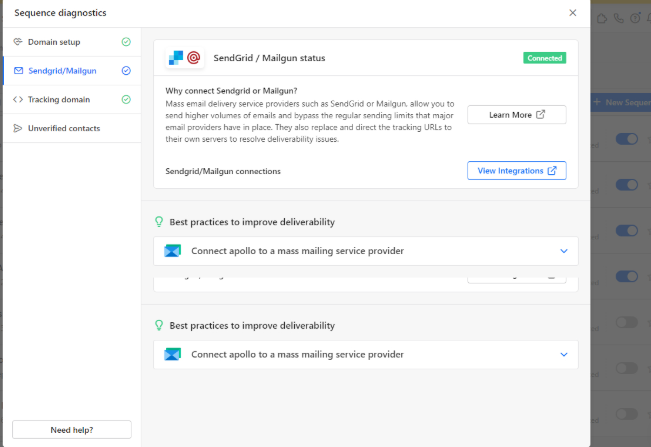
Task: Click the green check beside Tracking domain
Action: coord(126,99)
